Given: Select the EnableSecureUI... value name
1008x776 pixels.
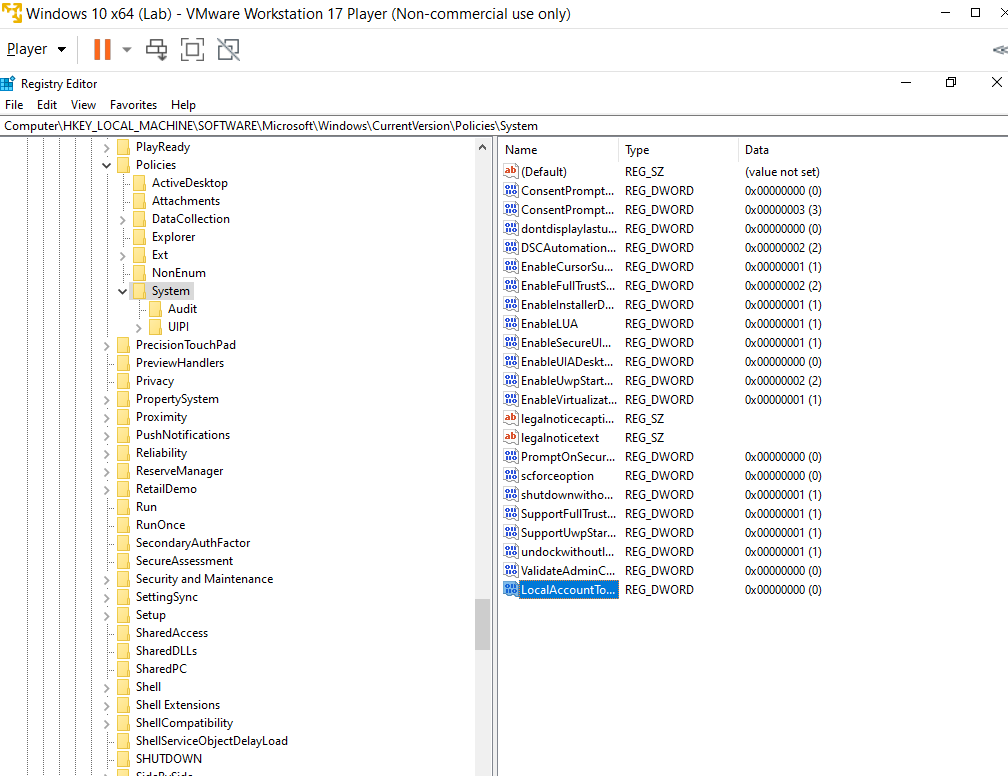Looking at the screenshot, I should (x=566, y=343).
